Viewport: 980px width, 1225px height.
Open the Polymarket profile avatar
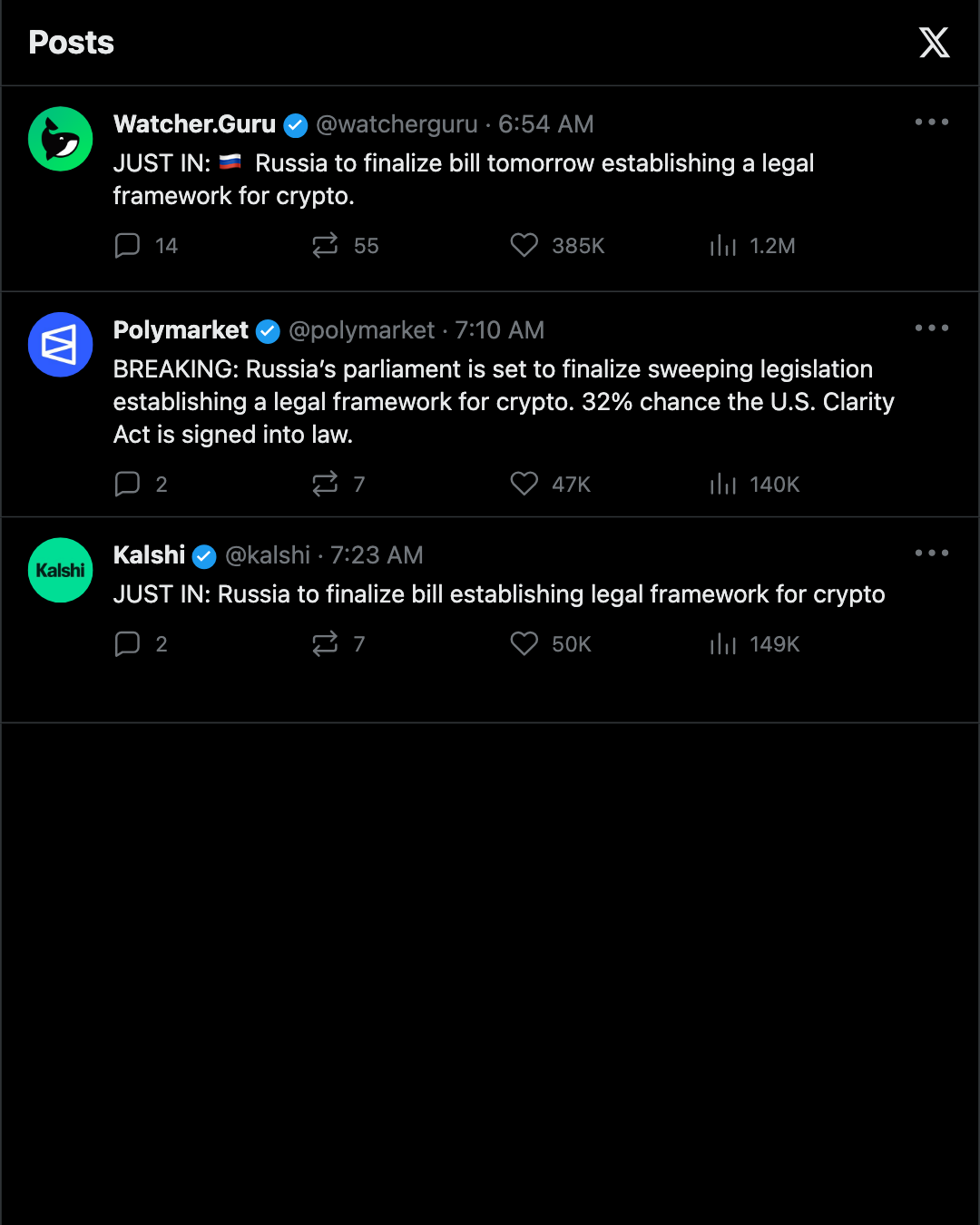(x=61, y=345)
